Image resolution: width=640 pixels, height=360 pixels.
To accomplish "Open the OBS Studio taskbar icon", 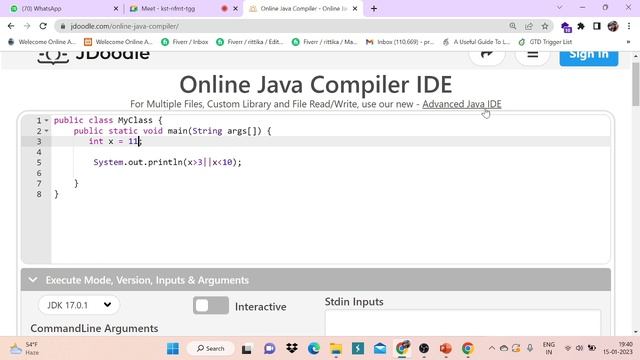I will (x=424, y=349).
